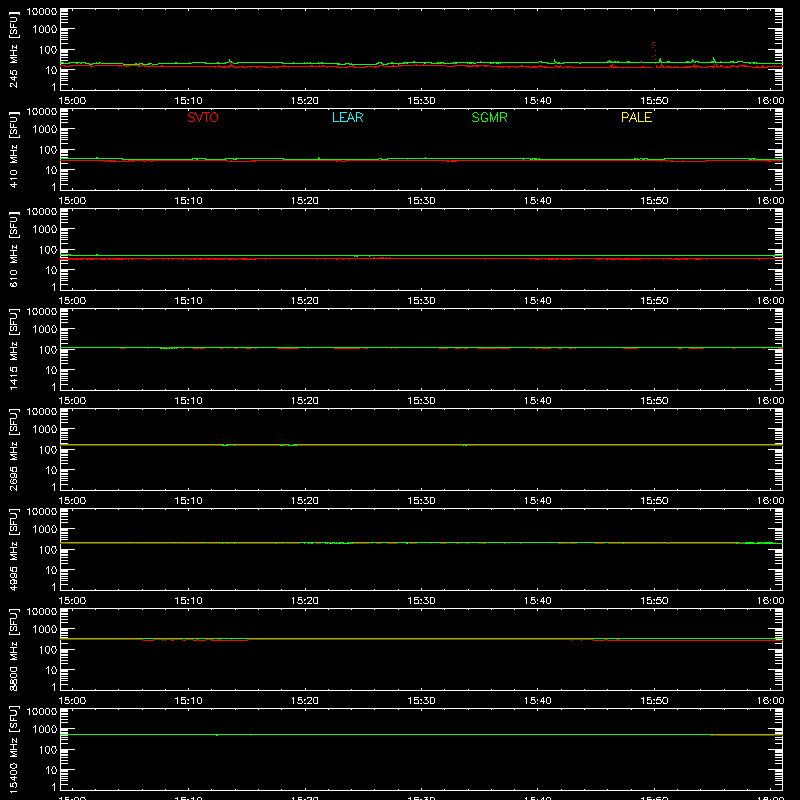Click 15:50 under the 245 MHz plot
Image resolution: width=800 pixels, height=800 pixels.
point(654,101)
